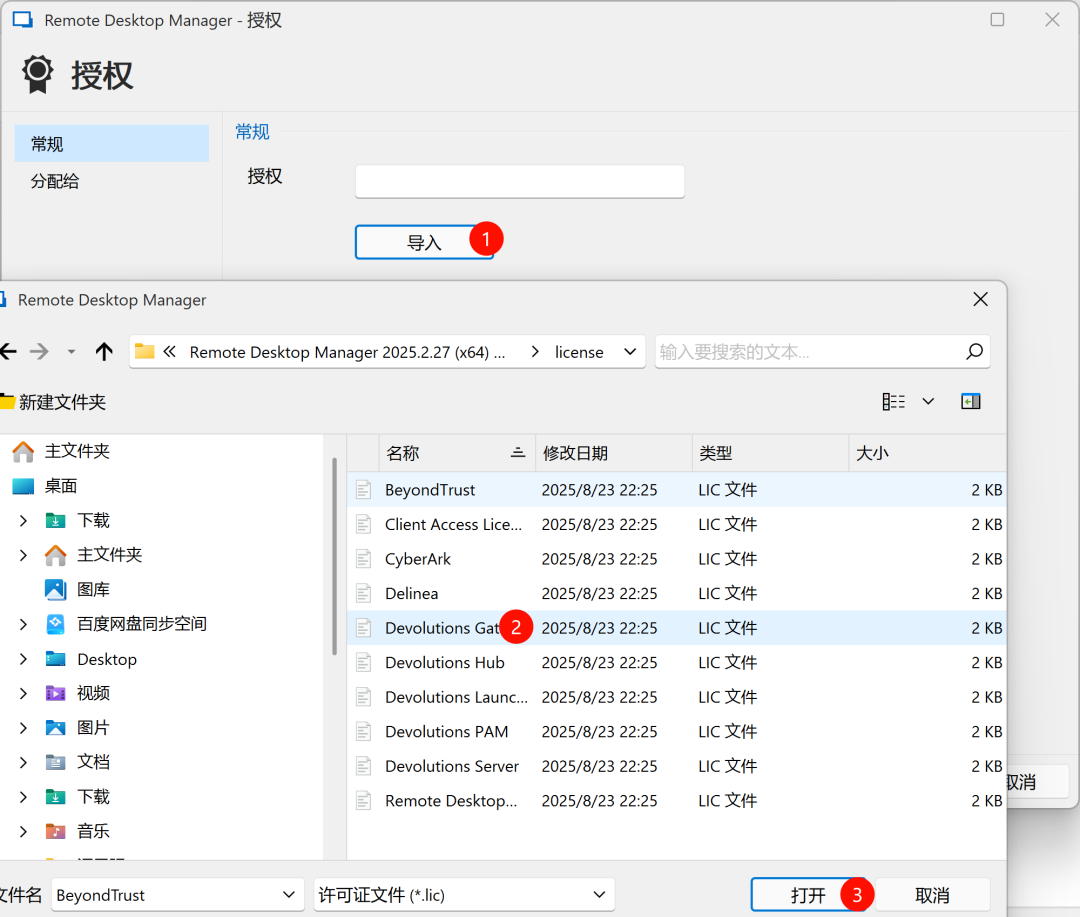
Task: Open the recent locations dropdown arrow
Action: (x=71, y=352)
